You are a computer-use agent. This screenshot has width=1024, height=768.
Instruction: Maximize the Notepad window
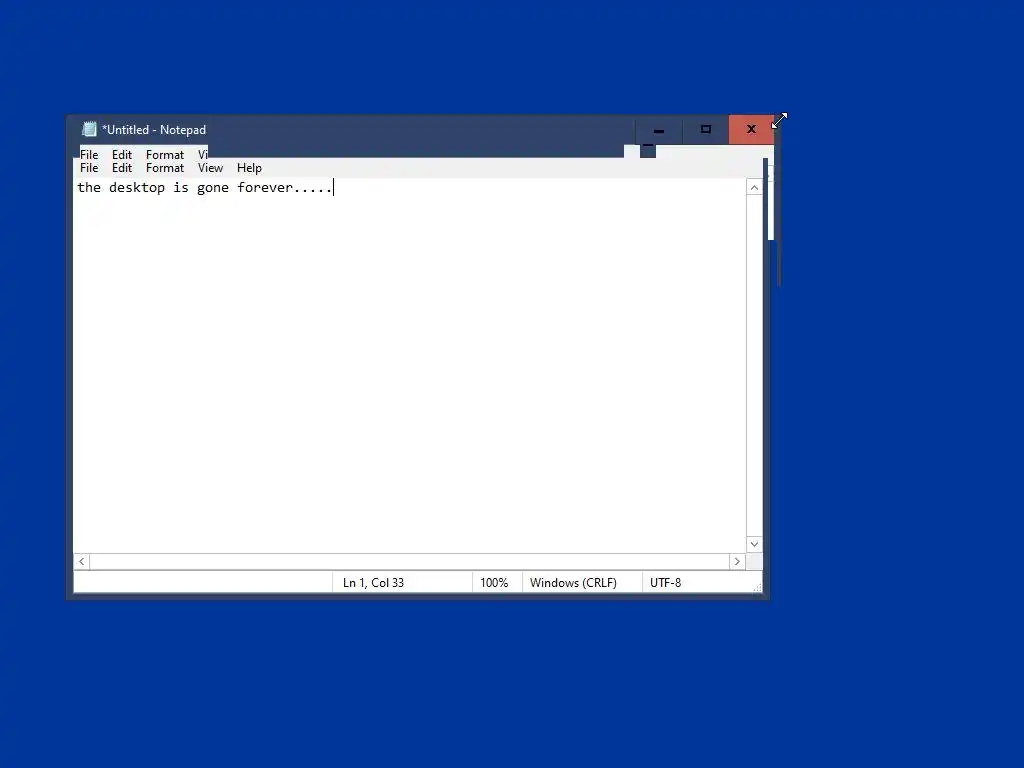(x=705, y=130)
